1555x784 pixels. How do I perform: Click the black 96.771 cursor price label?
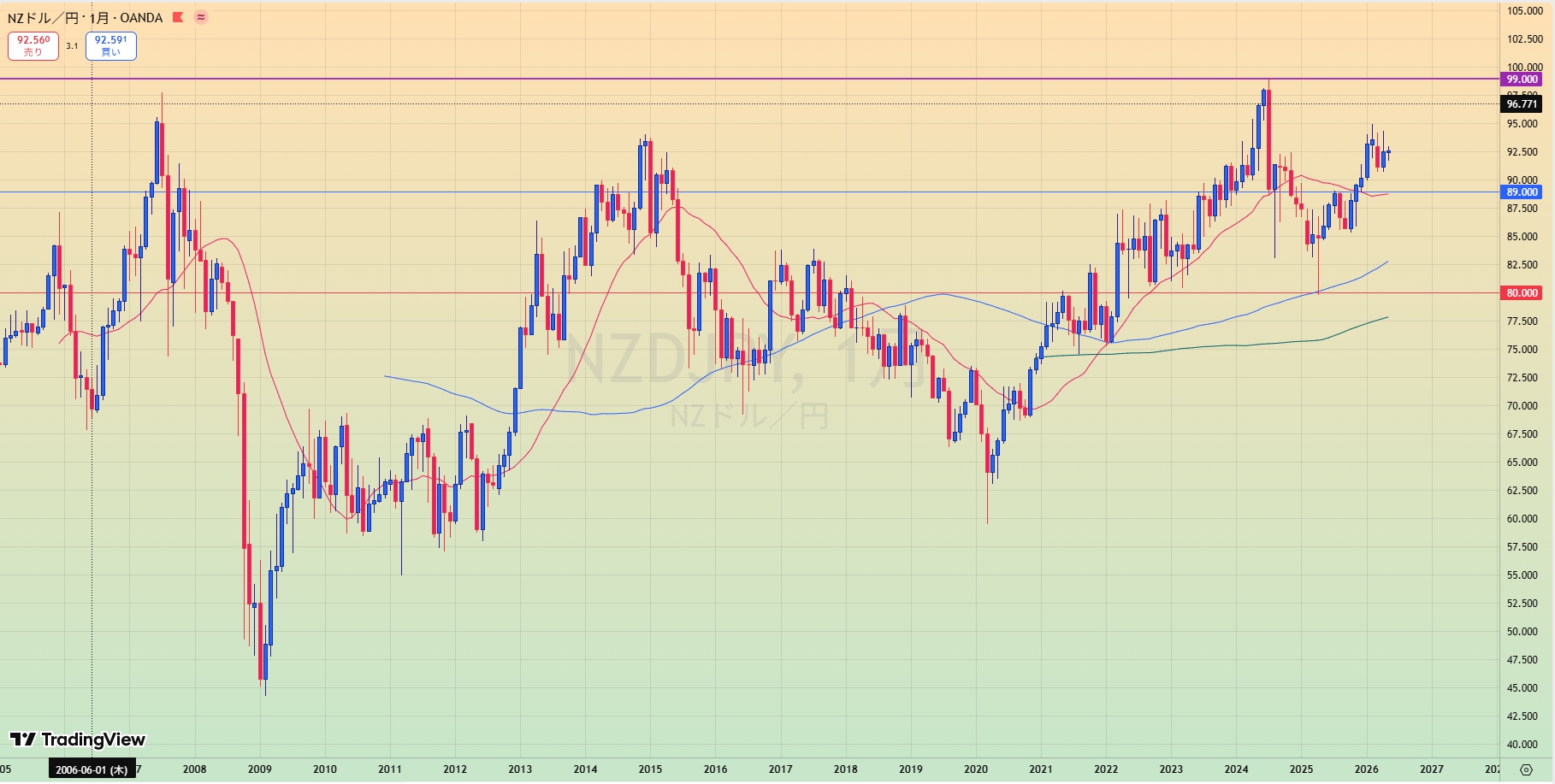1522,104
